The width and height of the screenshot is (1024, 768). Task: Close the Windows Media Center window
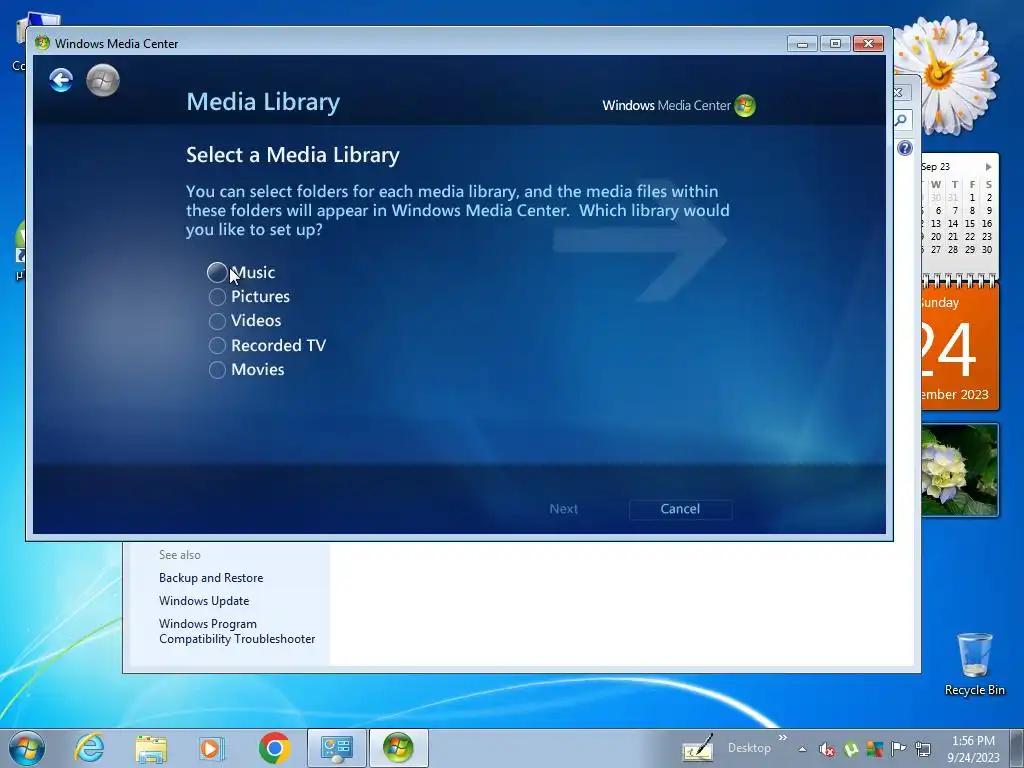click(x=869, y=44)
